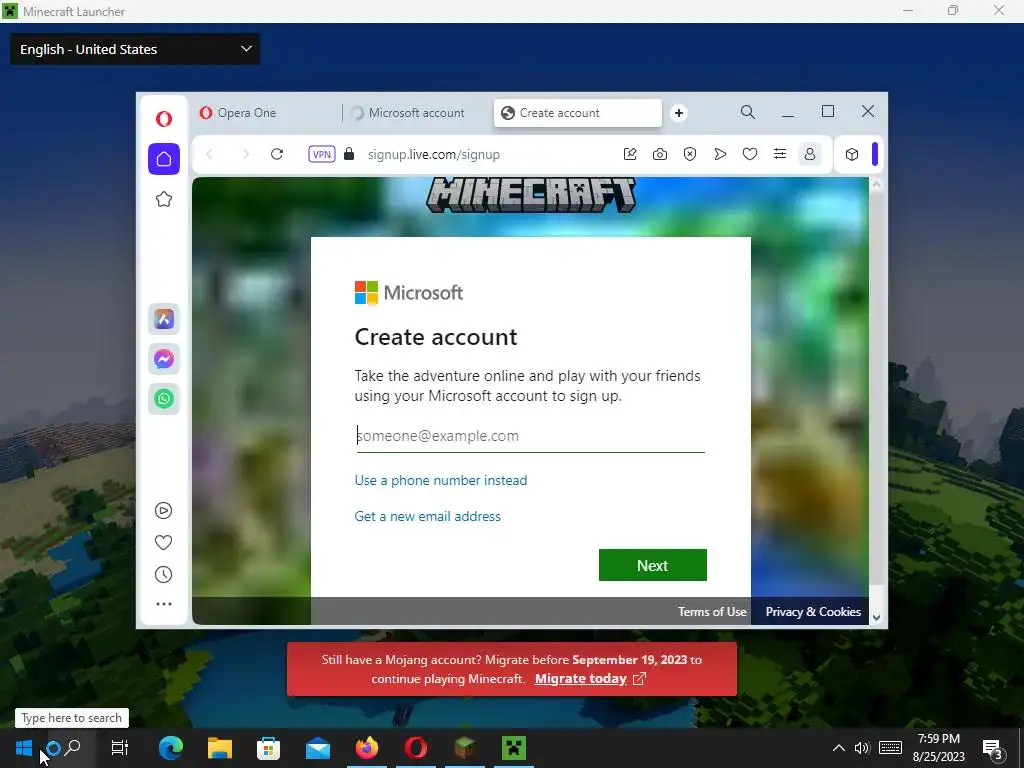1024x768 pixels.
Task: Open My Flow send icon
Action: pyautogui.click(x=720, y=154)
